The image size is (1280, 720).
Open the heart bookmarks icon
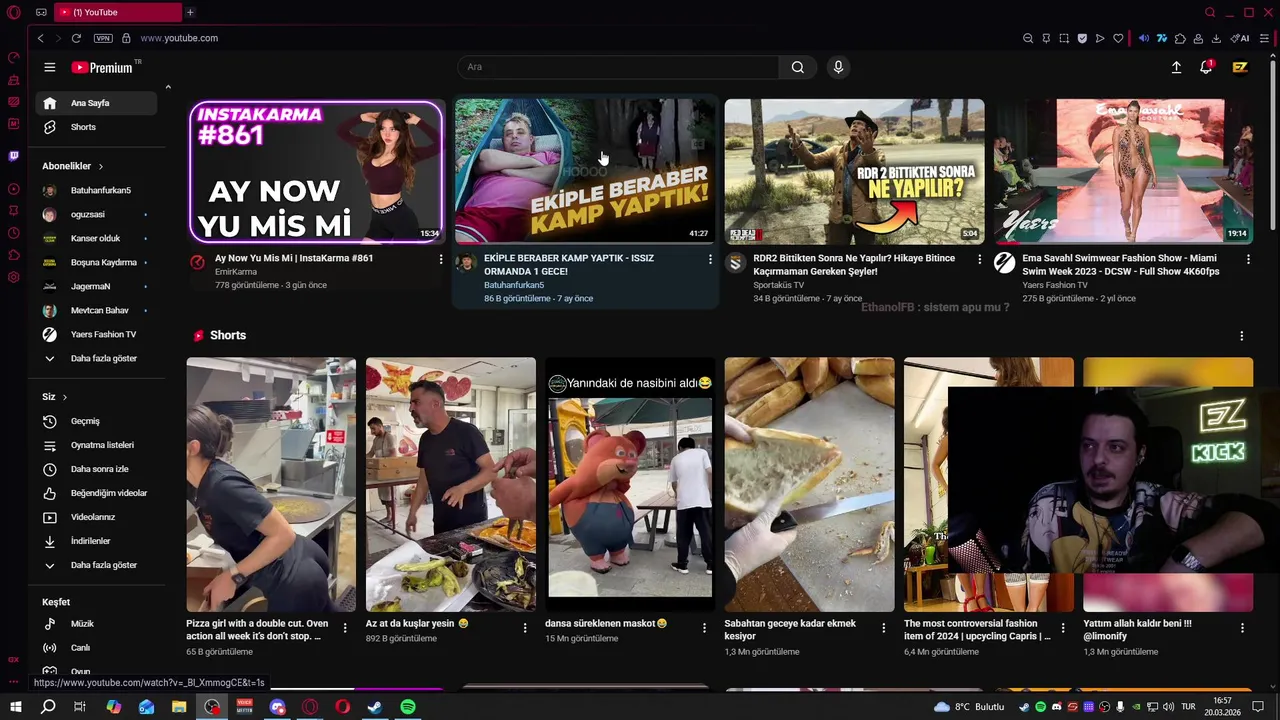pos(1118,38)
